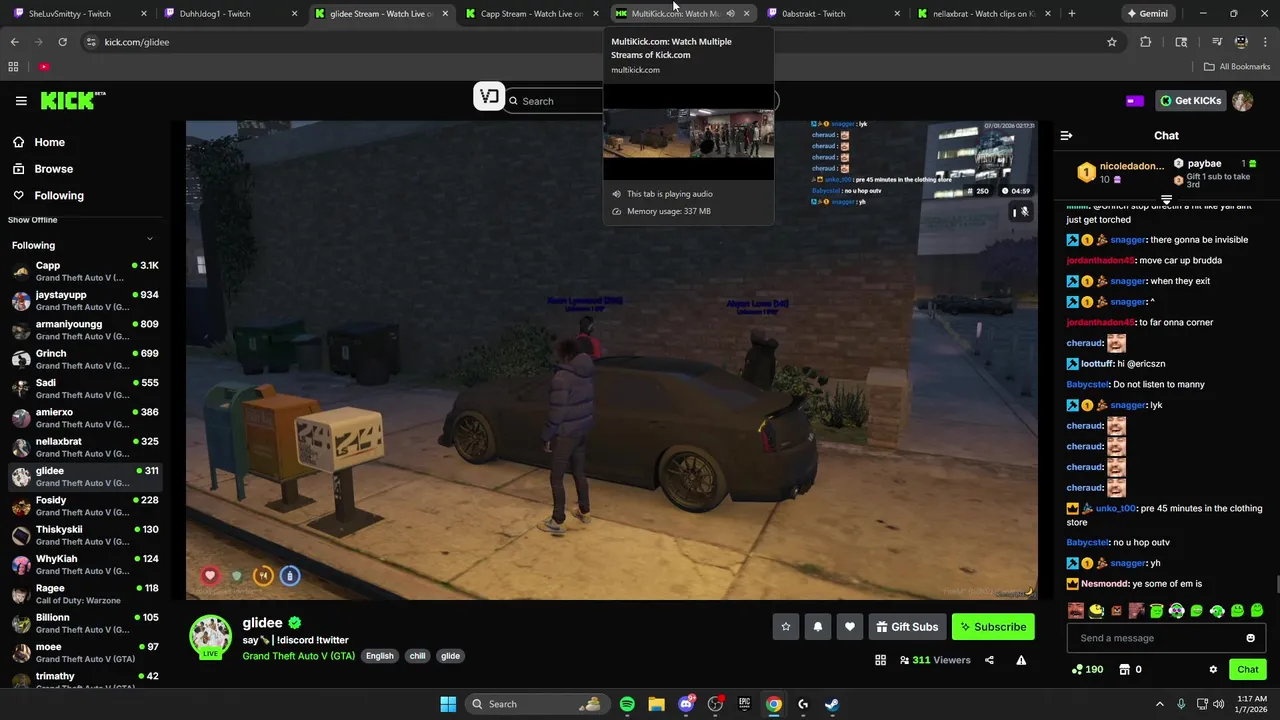Screen dimensions: 1280x720
Task: Open Capp channel in Following list
Action: tap(85, 272)
